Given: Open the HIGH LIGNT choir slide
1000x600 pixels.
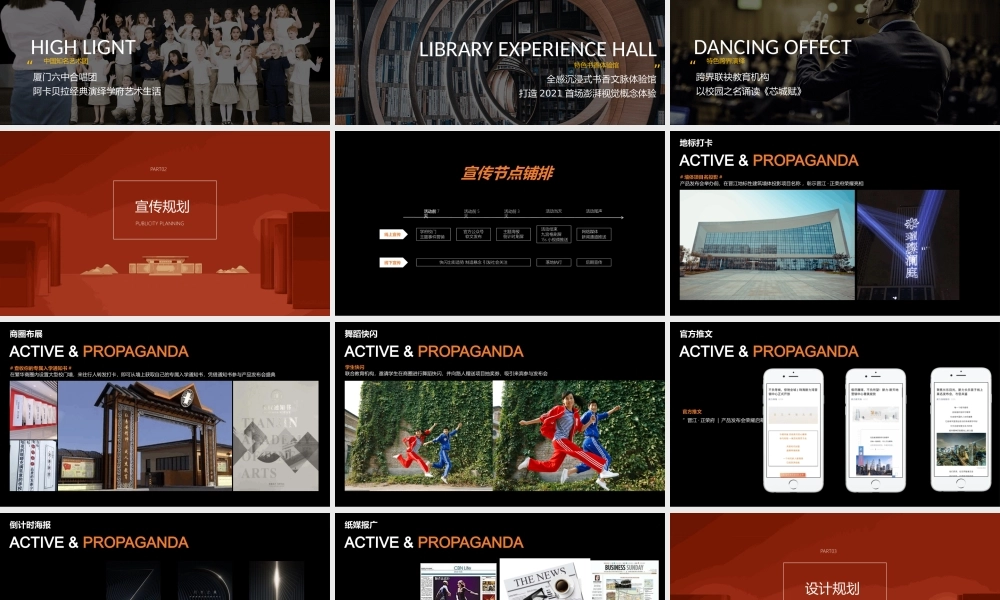Looking at the screenshot, I should click(165, 62).
